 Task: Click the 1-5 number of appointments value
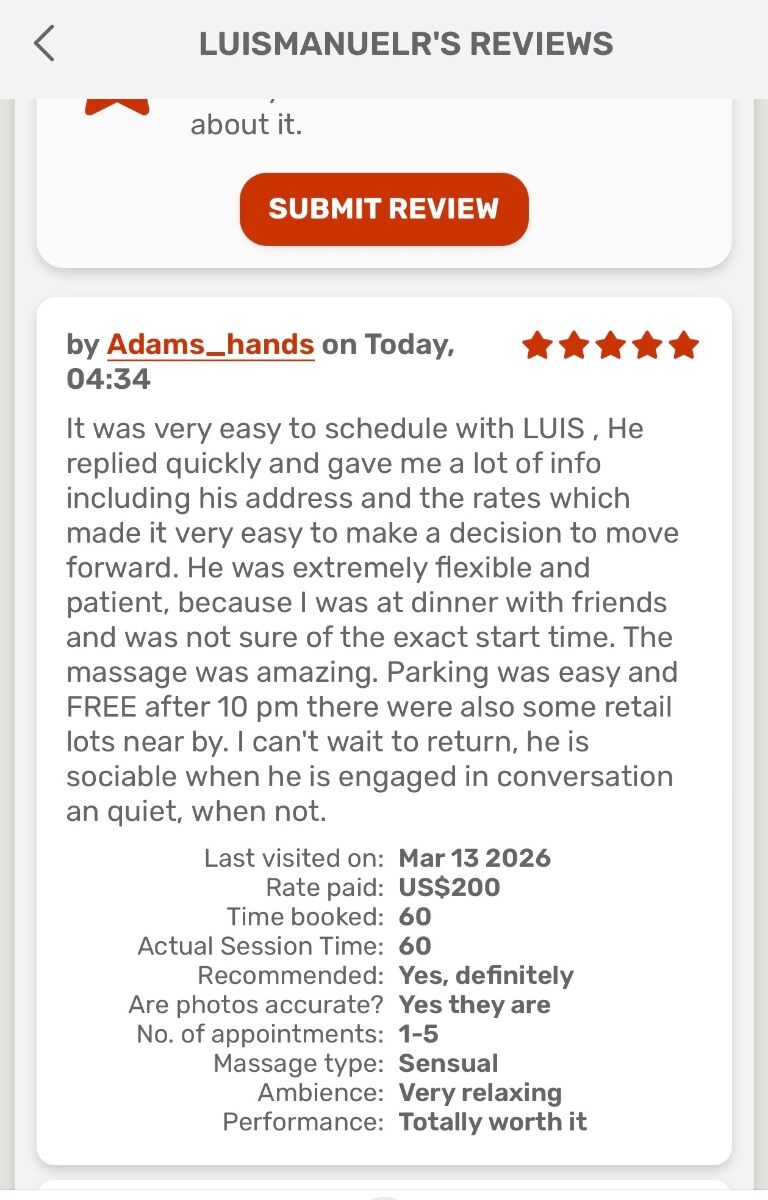pos(418,1034)
